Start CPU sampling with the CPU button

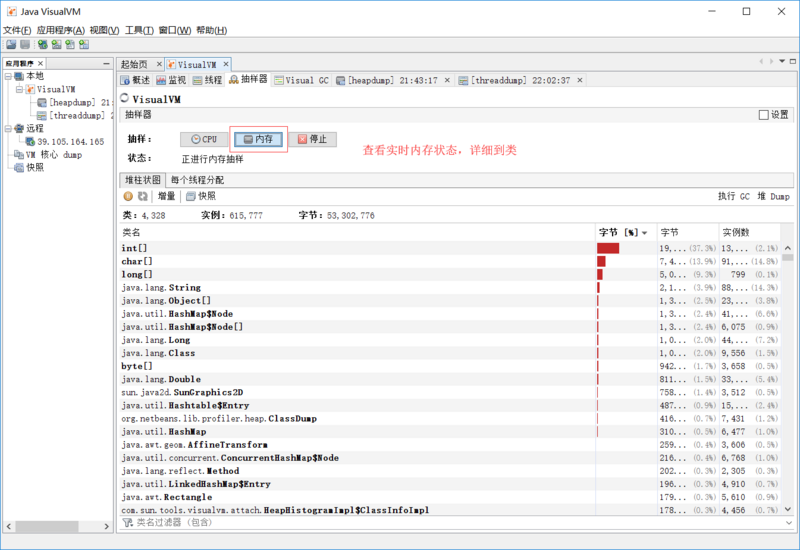coord(204,139)
